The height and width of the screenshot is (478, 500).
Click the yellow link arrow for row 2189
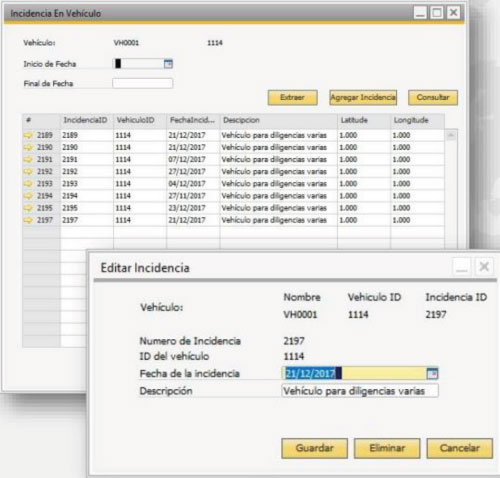(29, 135)
